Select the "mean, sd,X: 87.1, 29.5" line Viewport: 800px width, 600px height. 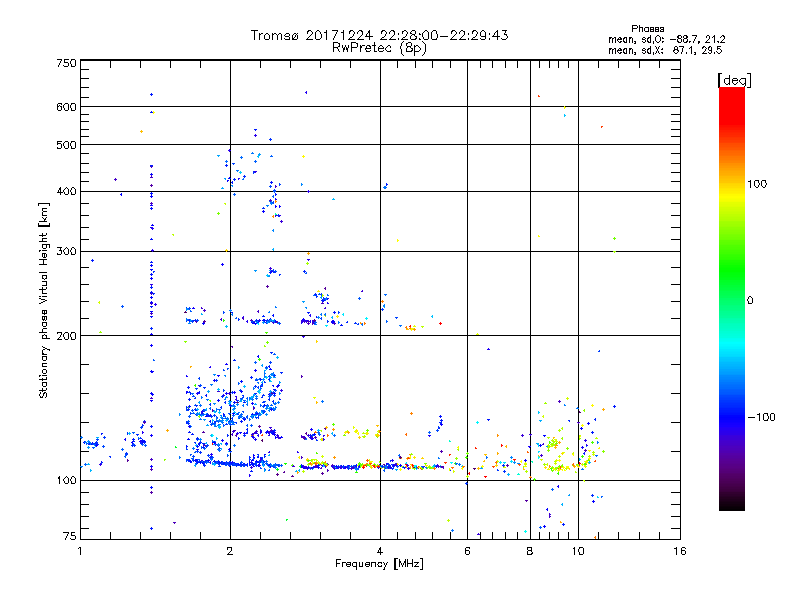(x=665, y=50)
